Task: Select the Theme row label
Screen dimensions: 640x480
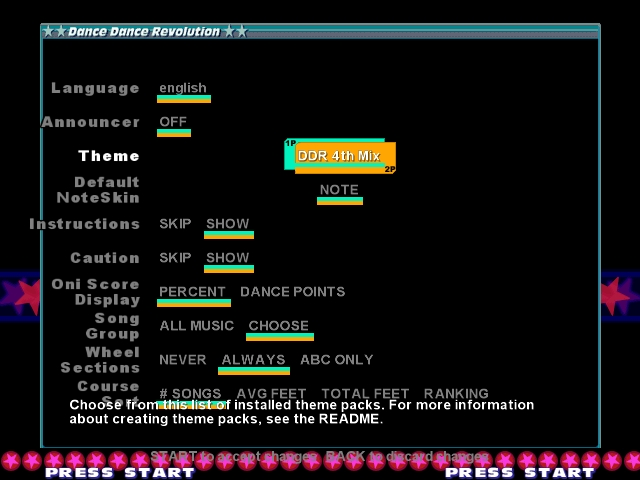Action: point(109,156)
